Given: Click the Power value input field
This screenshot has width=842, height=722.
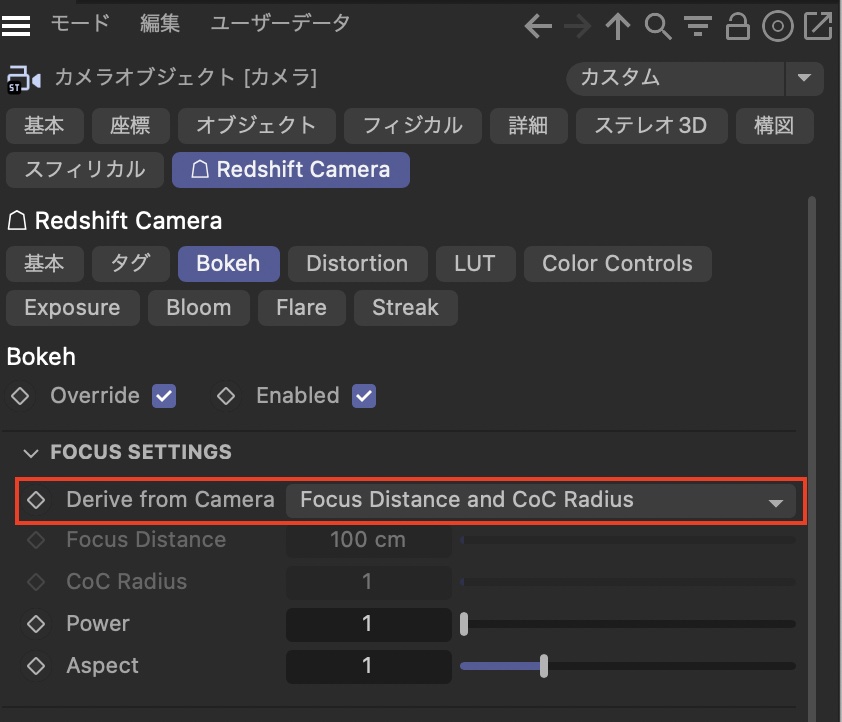Looking at the screenshot, I should coord(367,624).
